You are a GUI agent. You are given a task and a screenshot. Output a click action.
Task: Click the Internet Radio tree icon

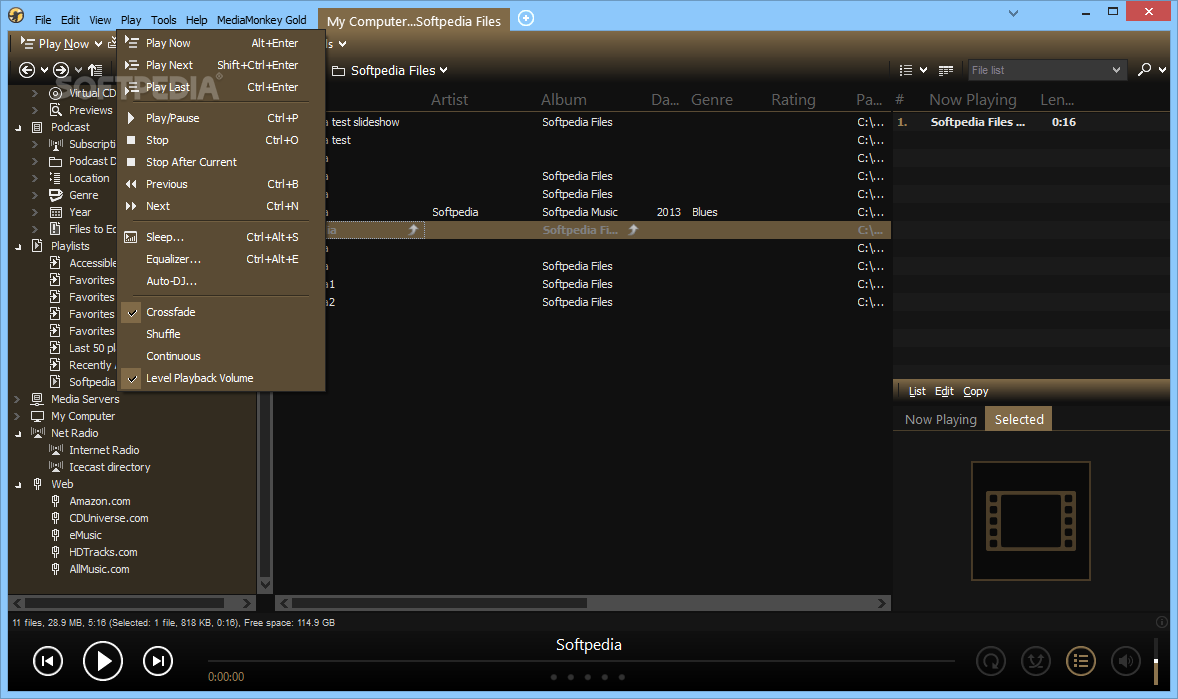[56, 449]
